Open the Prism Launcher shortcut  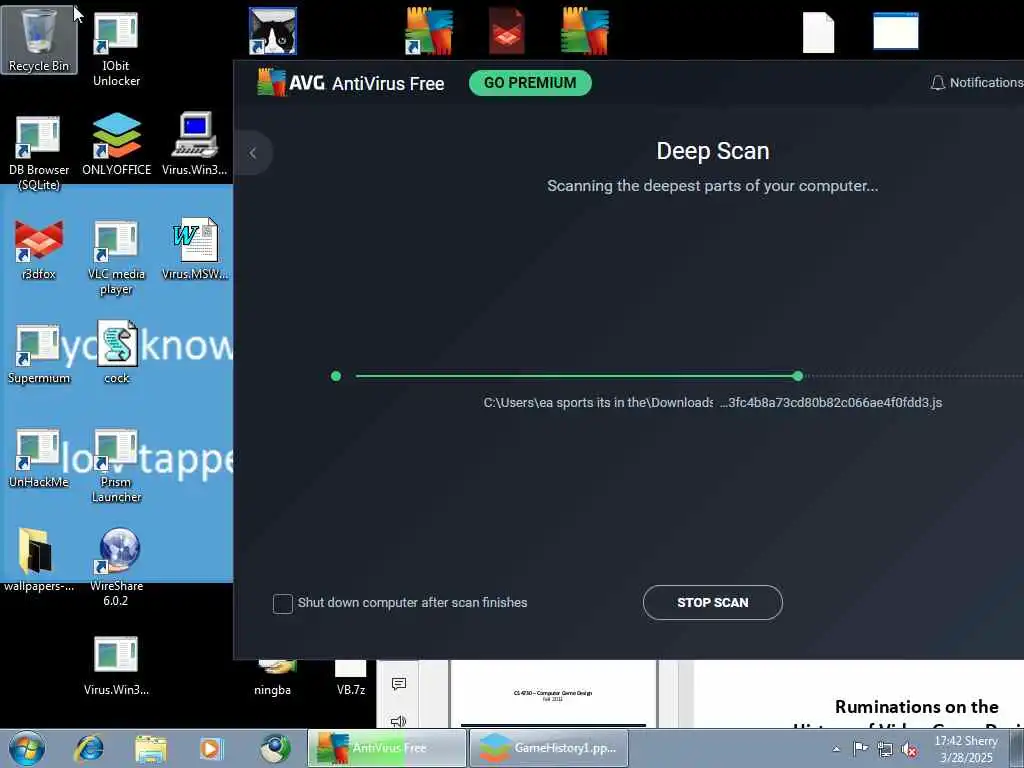tap(116, 465)
